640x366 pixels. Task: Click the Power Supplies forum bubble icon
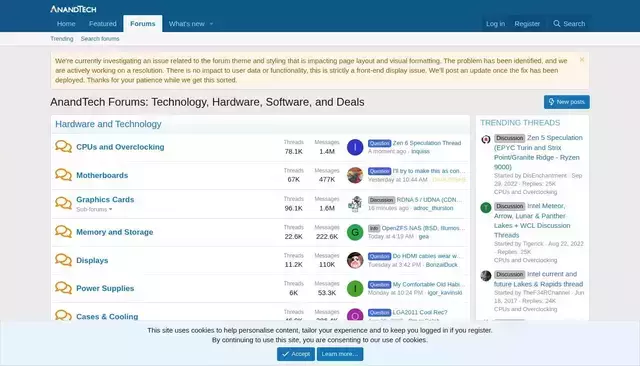63,288
